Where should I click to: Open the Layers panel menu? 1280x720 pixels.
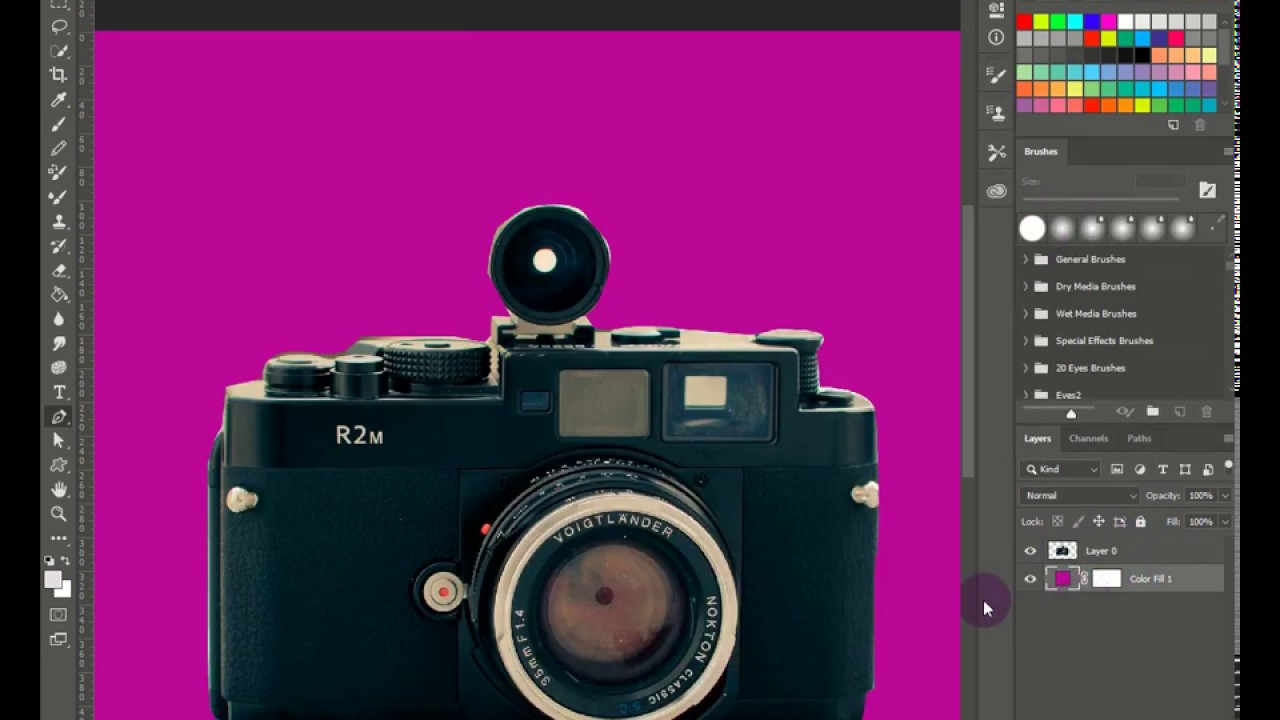(x=1228, y=439)
